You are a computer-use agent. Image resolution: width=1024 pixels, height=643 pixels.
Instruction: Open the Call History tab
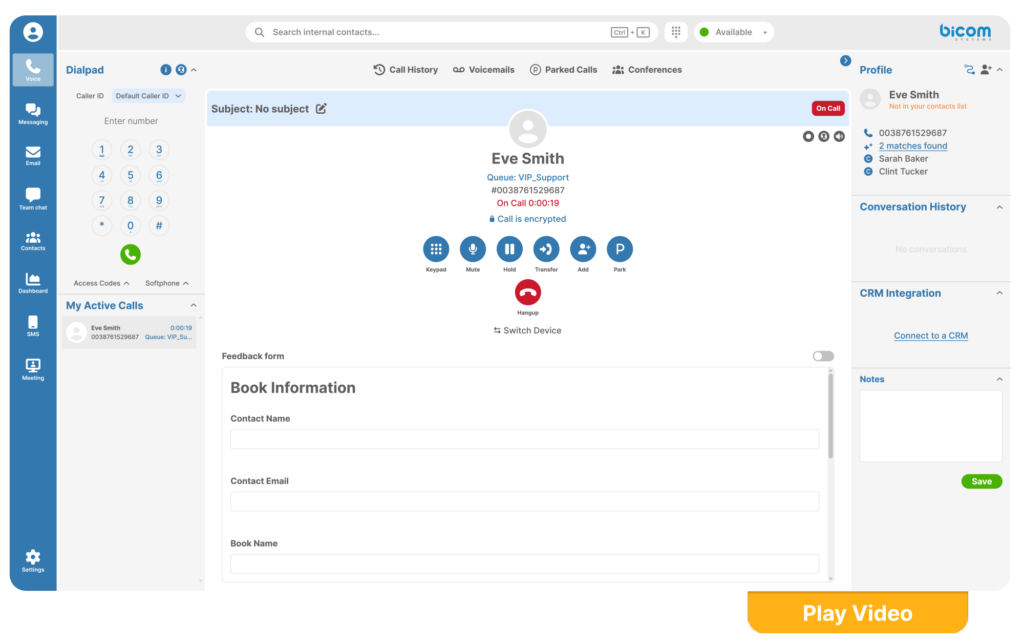(x=406, y=70)
